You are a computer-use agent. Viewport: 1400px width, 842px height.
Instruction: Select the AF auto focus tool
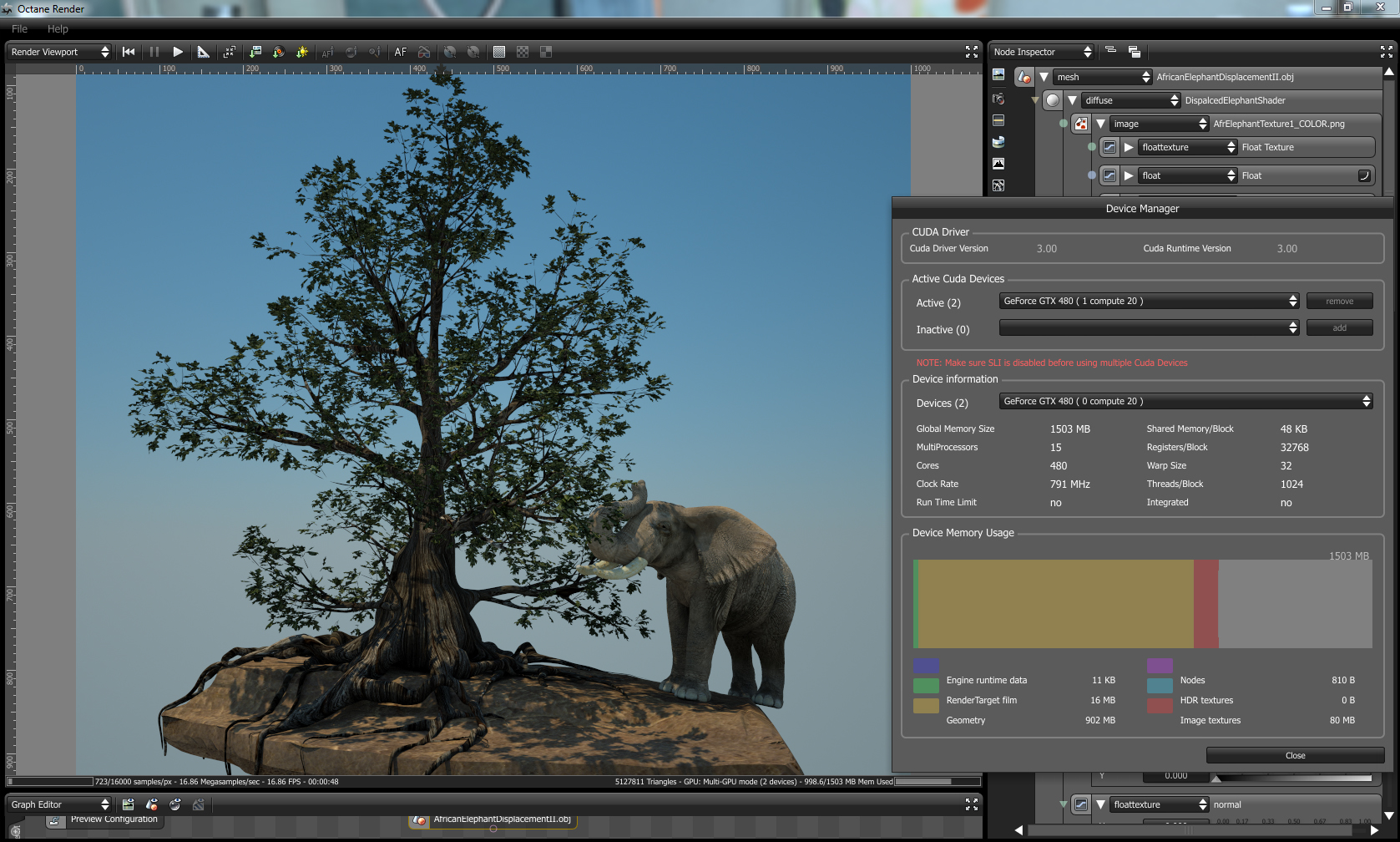click(401, 52)
